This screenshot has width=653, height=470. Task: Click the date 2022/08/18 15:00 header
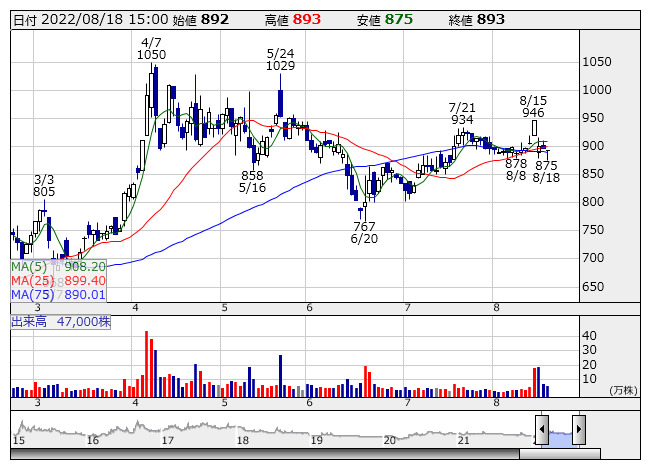[91, 20]
